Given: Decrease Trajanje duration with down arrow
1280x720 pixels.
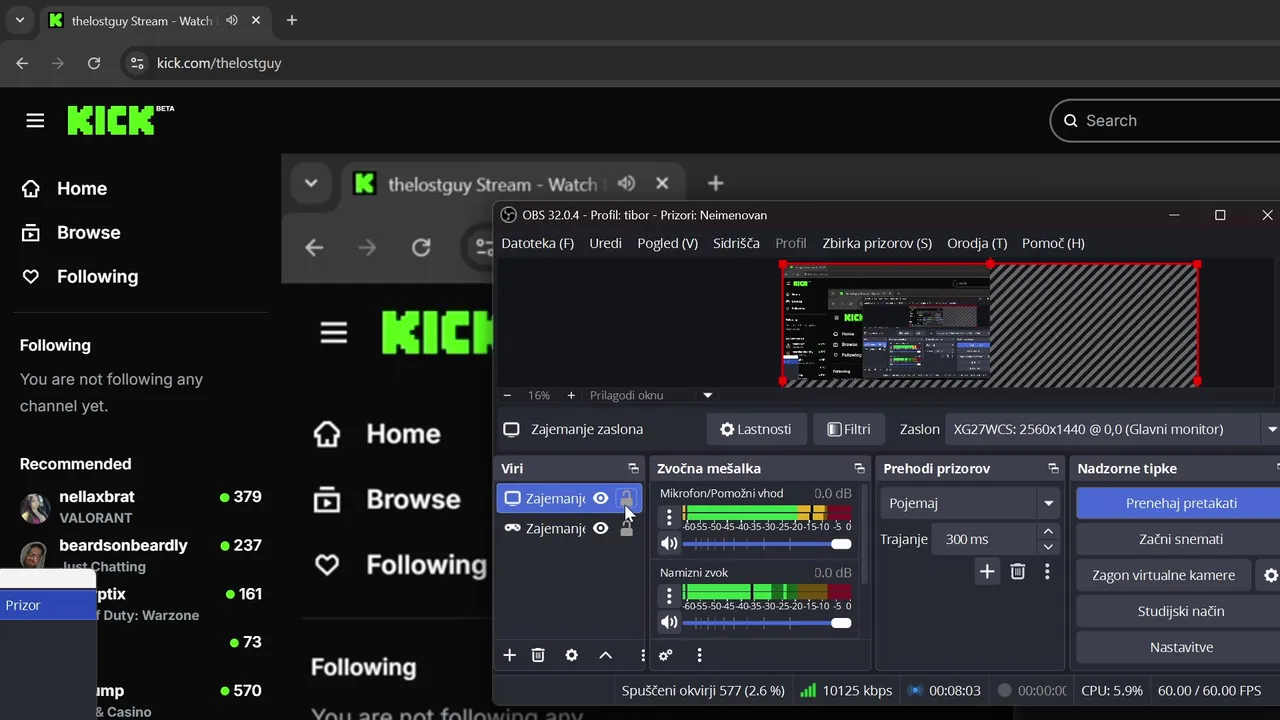Looking at the screenshot, I should [x=1048, y=547].
